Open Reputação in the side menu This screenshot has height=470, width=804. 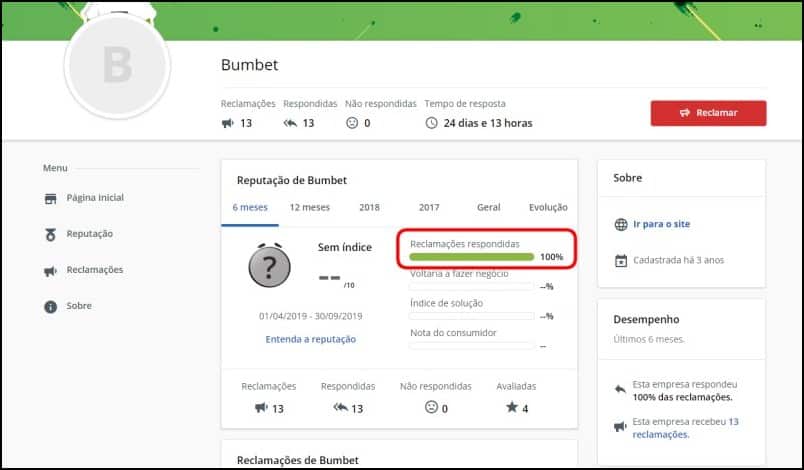[89, 234]
